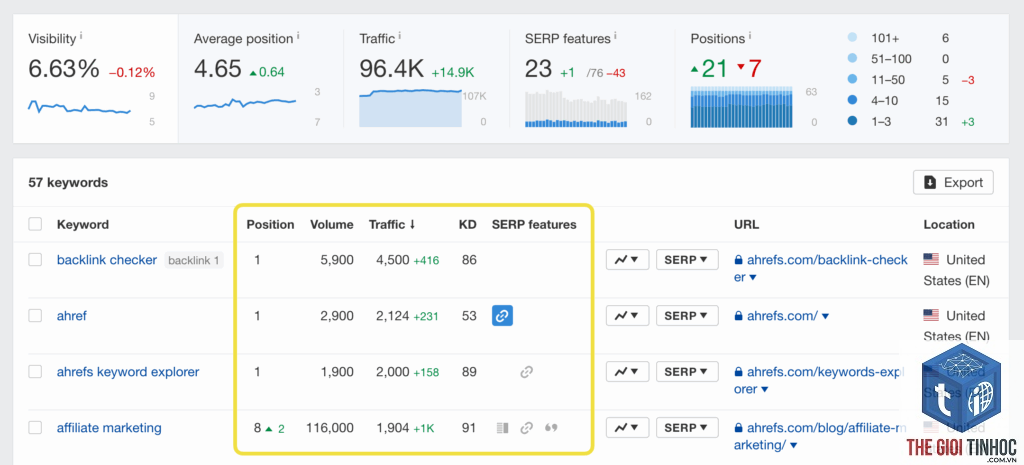Open SERP dropdown for backlink checker
The height and width of the screenshot is (465, 1024).
pos(687,260)
